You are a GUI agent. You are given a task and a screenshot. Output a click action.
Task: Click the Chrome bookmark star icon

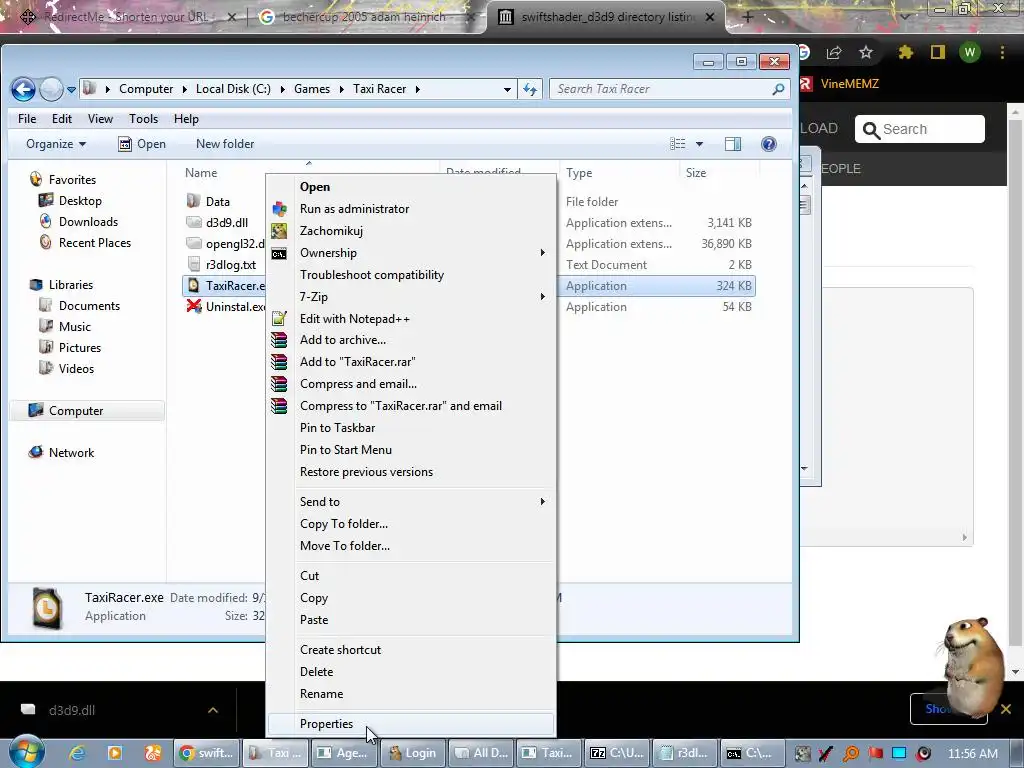866,52
